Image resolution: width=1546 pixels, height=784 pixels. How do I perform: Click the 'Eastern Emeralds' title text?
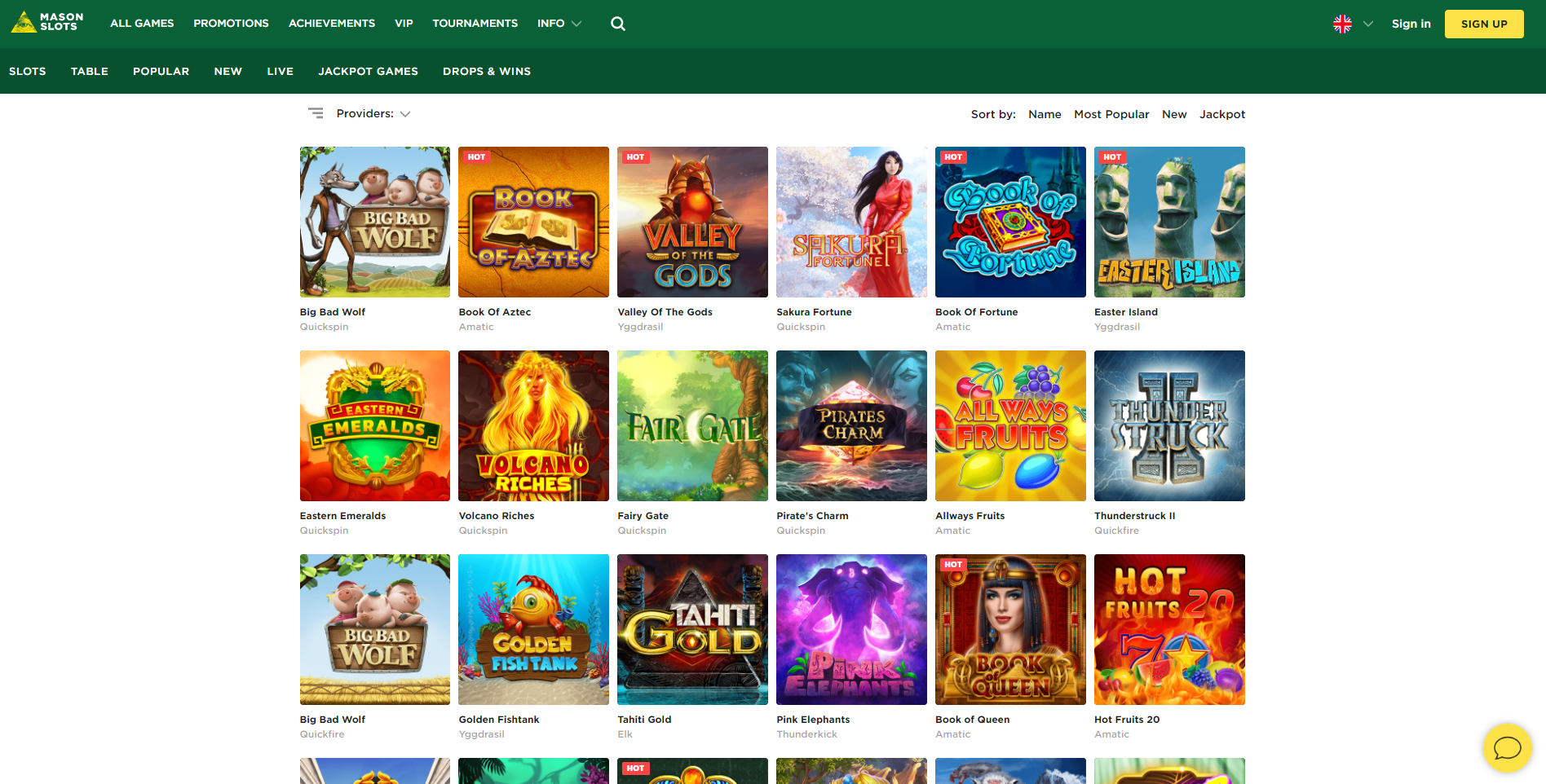tap(342, 516)
